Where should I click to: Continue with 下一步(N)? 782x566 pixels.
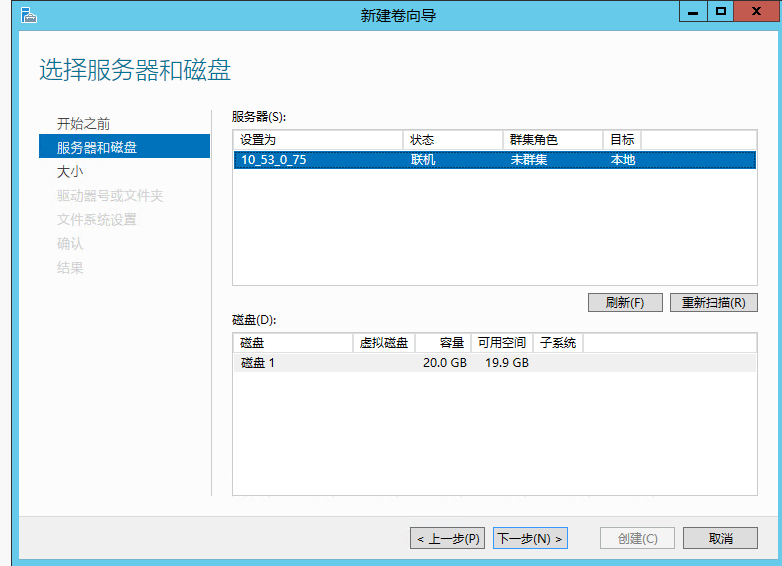(530, 539)
